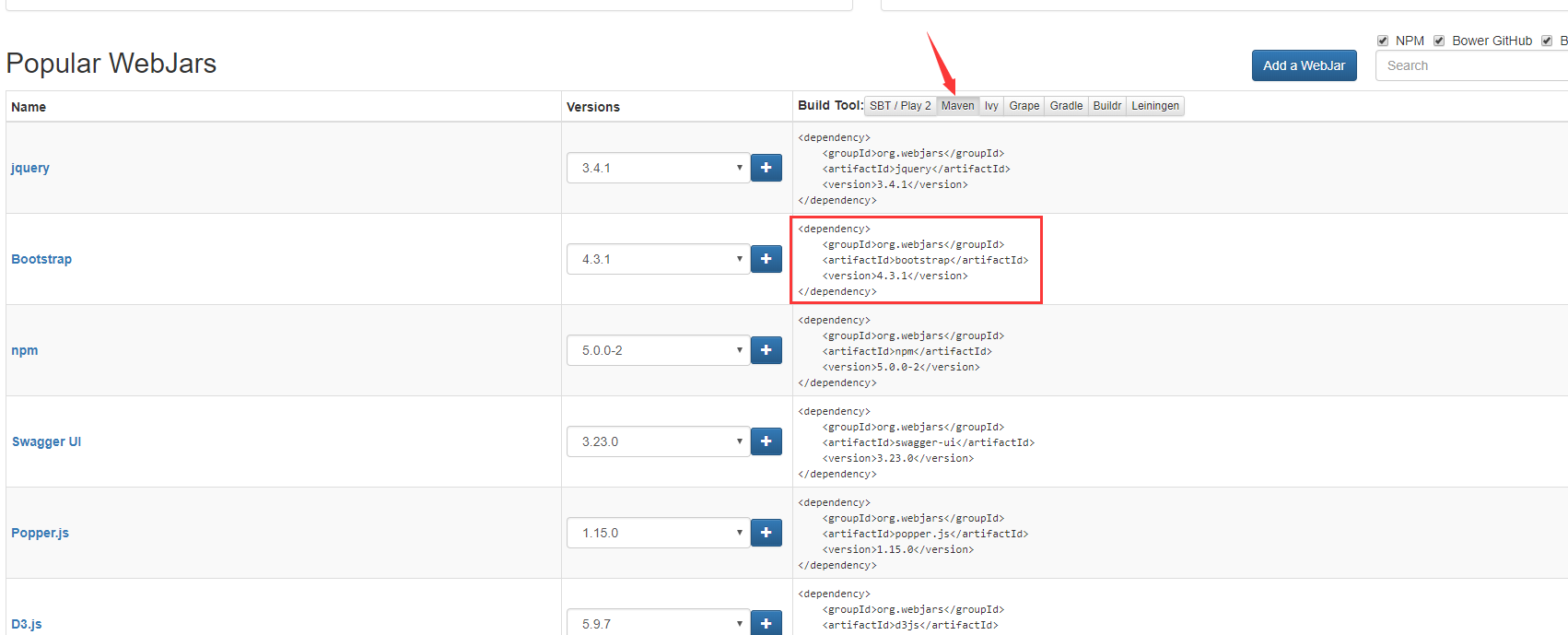Click the bootstrap artifactId line in dependency snippet
Viewport: 1568px width, 635px height.
[925, 260]
